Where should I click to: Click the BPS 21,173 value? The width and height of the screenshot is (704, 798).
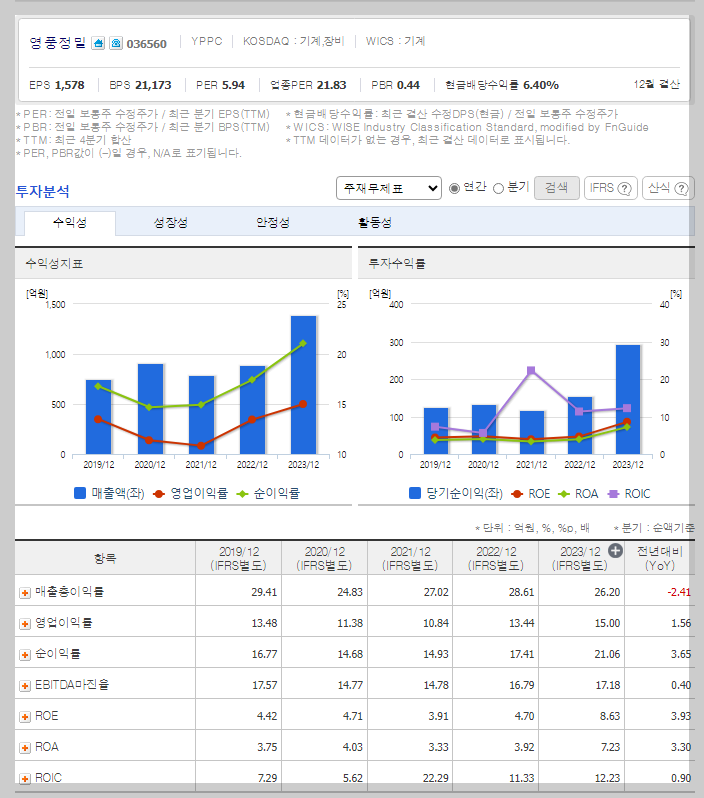[x=153, y=85]
